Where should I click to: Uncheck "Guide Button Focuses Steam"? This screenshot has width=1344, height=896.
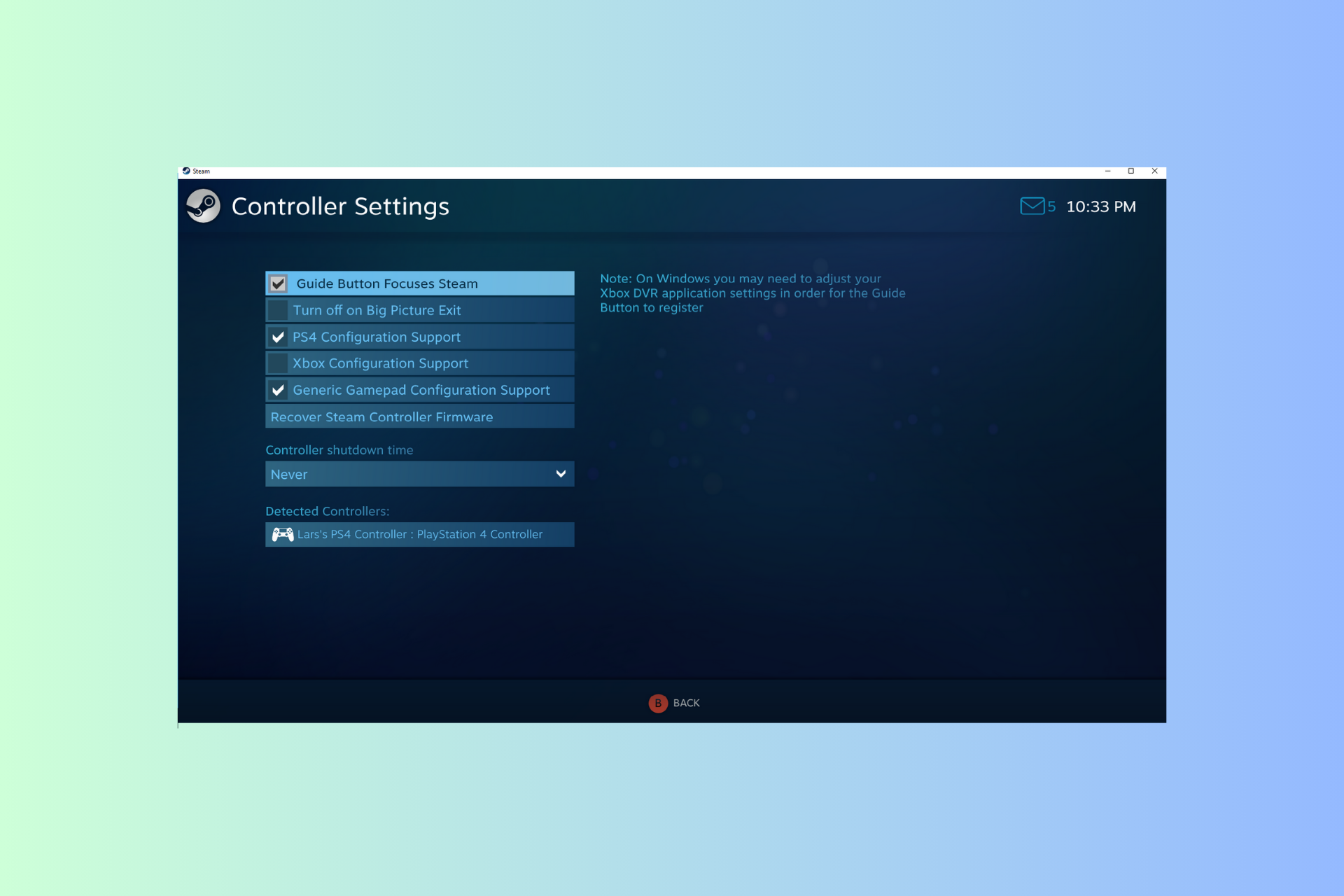pyautogui.click(x=277, y=283)
